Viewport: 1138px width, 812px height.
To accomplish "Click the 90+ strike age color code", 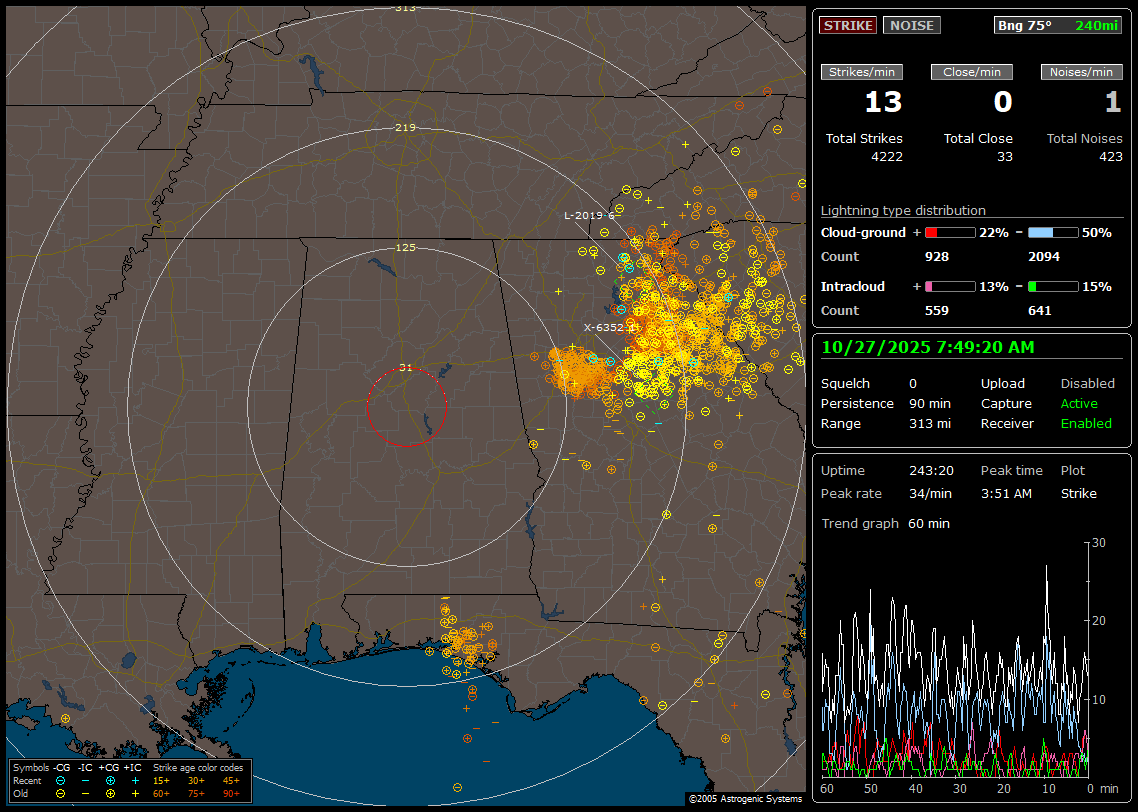I will pos(231,793).
